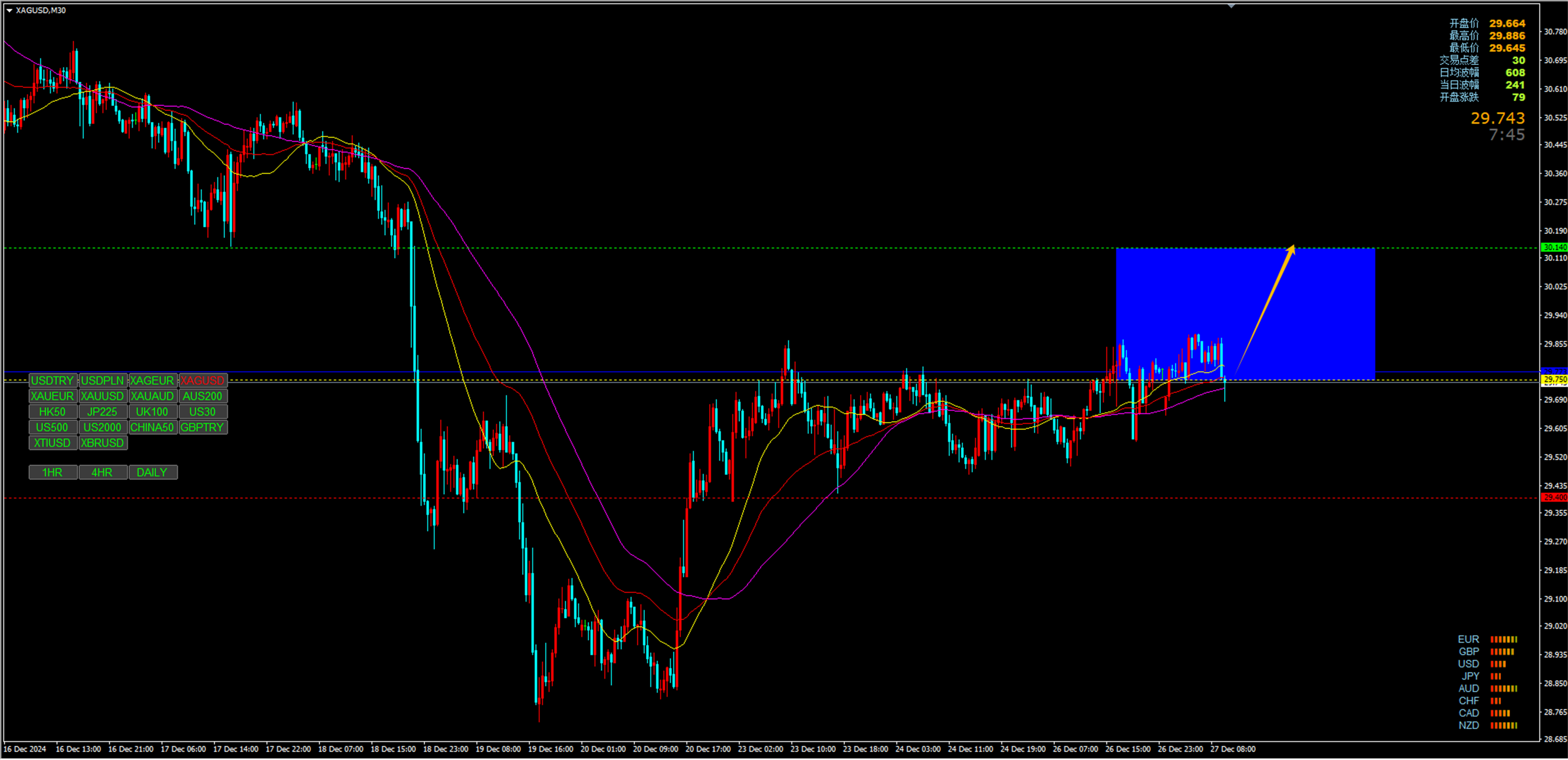Screen dimensions: 1568x760
Task: Click the chart shift marker at top
Action: (1231, 6)
